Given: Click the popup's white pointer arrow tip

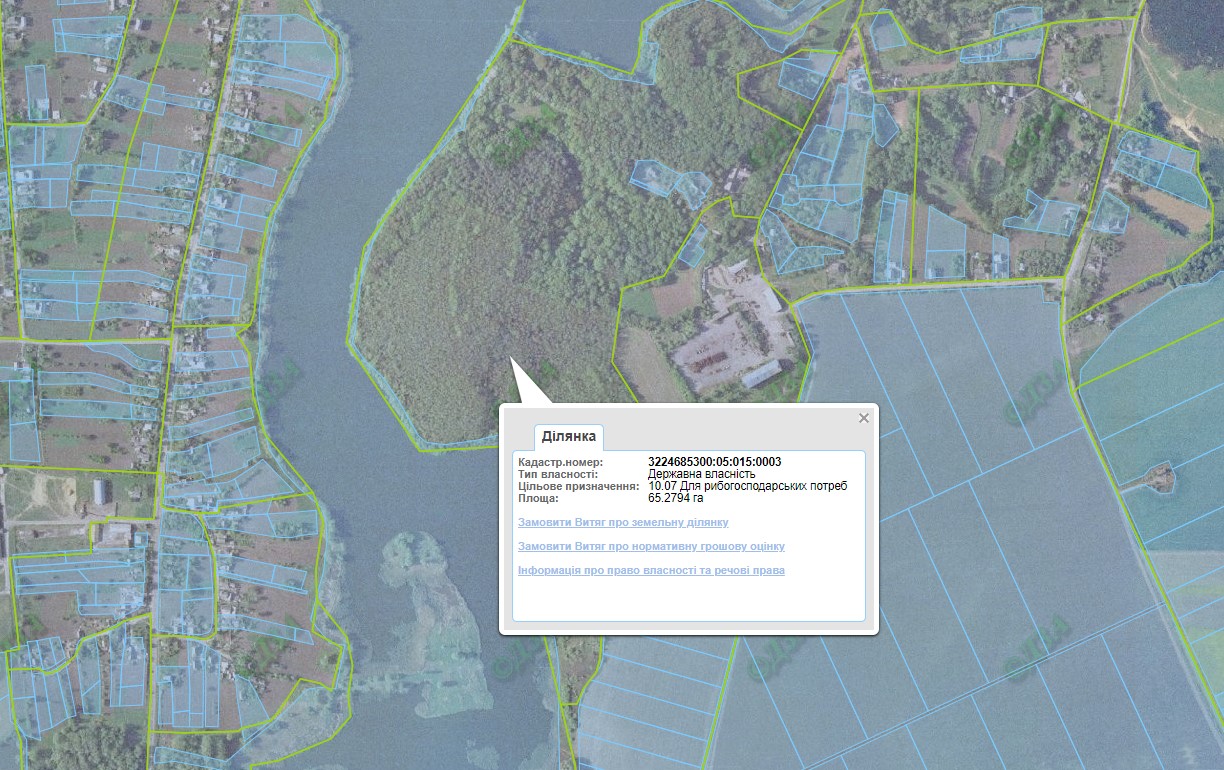Looking at the screenshot, I should pos(511,359).
